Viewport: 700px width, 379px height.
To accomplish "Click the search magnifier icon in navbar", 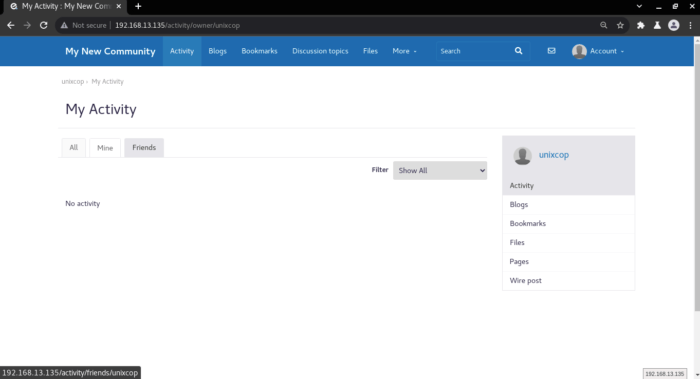I will pyautogui.click(x=518, y=51).
